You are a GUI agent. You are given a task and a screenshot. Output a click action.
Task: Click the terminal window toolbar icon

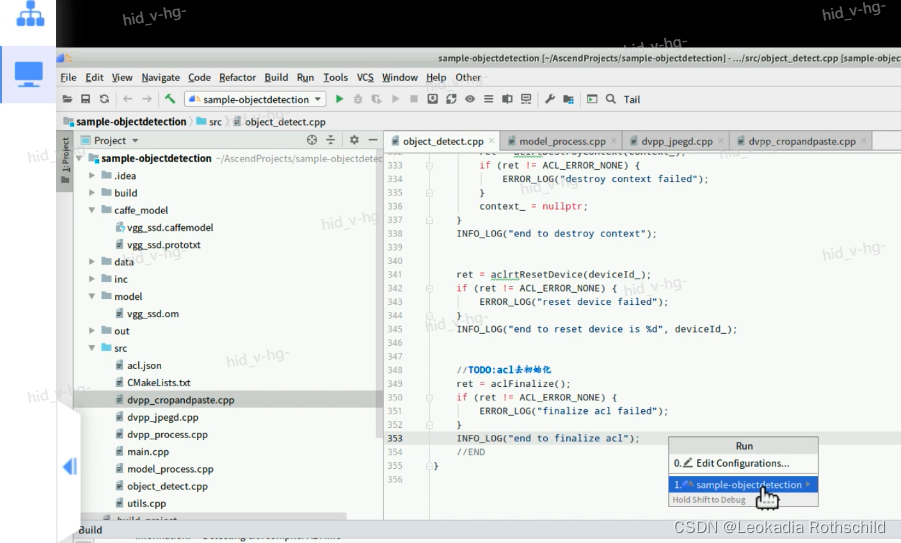pyautogui.click(x=592, y=99)
